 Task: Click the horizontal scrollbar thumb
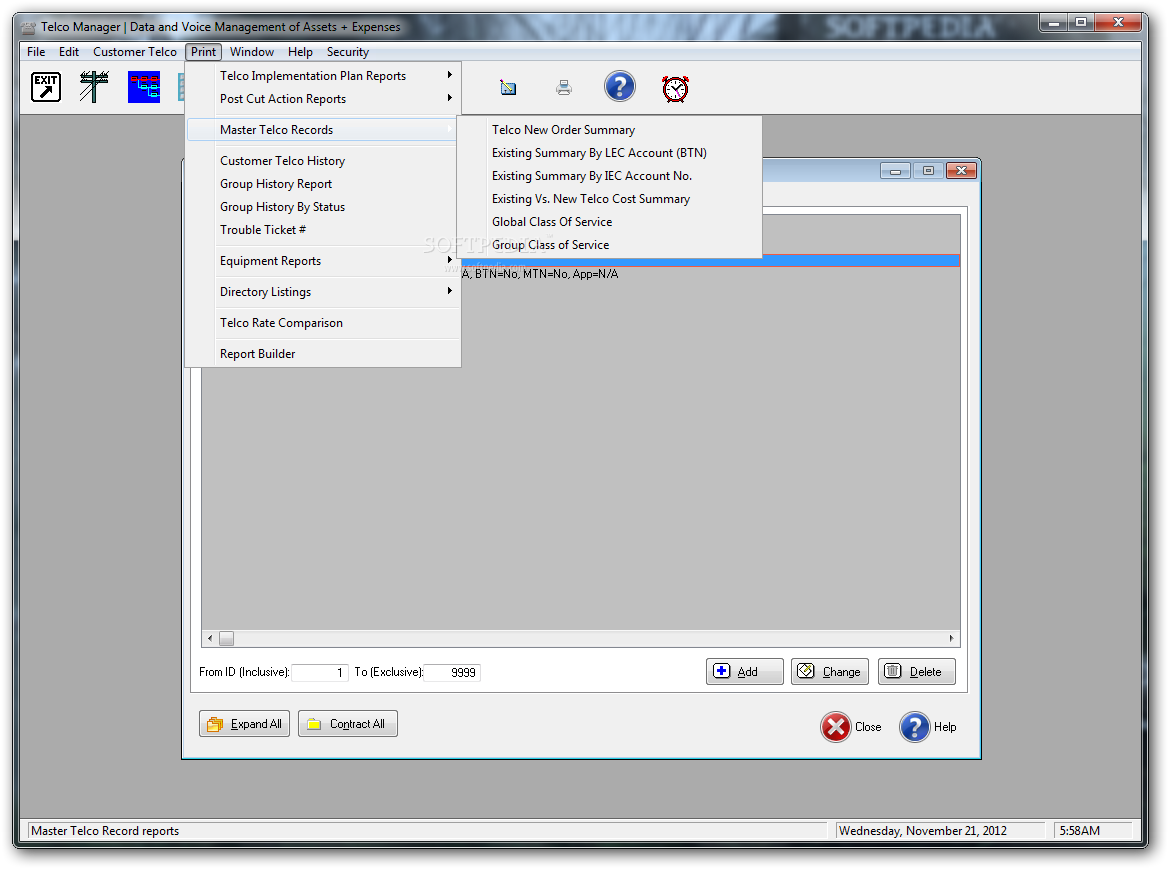pos(227,638)
